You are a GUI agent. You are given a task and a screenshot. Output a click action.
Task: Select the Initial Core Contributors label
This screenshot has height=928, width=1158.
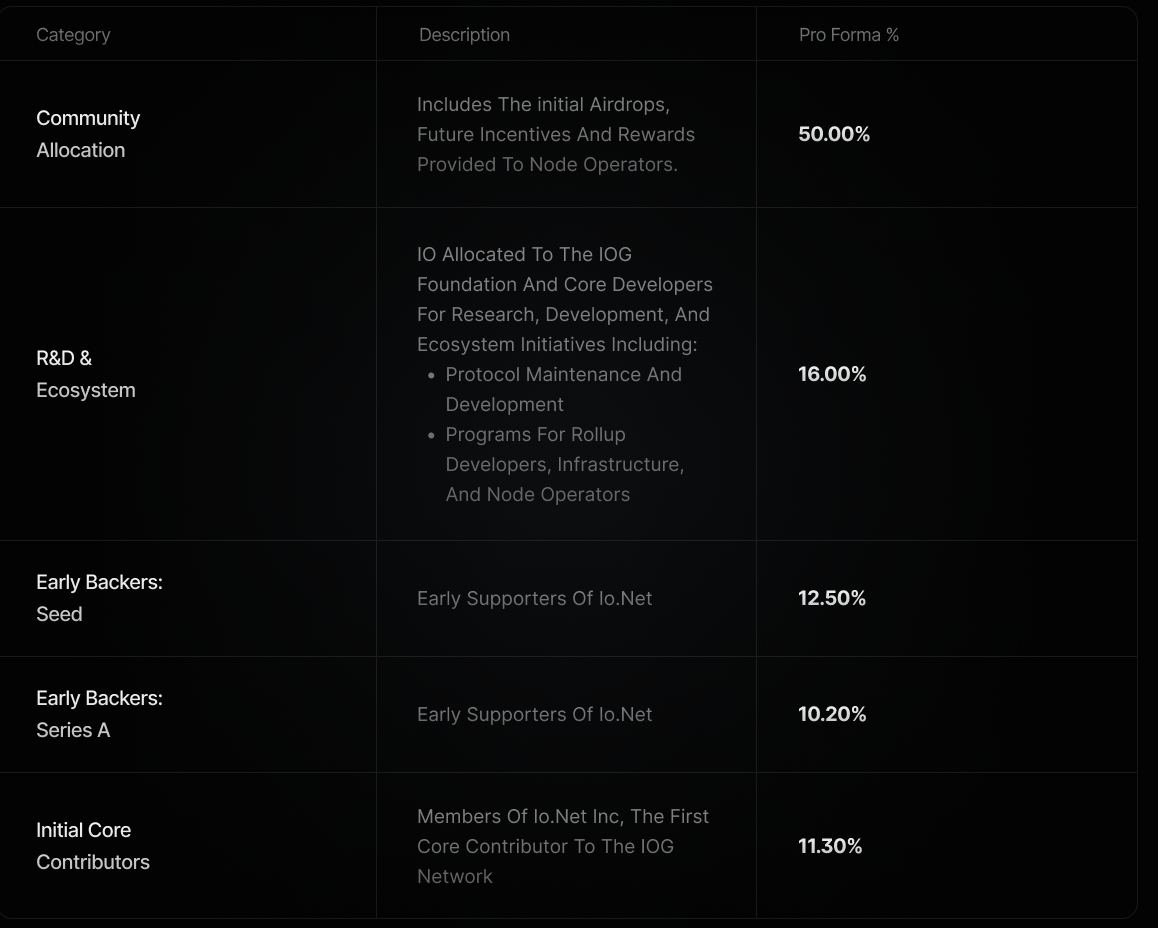click(x=92, y=846)
